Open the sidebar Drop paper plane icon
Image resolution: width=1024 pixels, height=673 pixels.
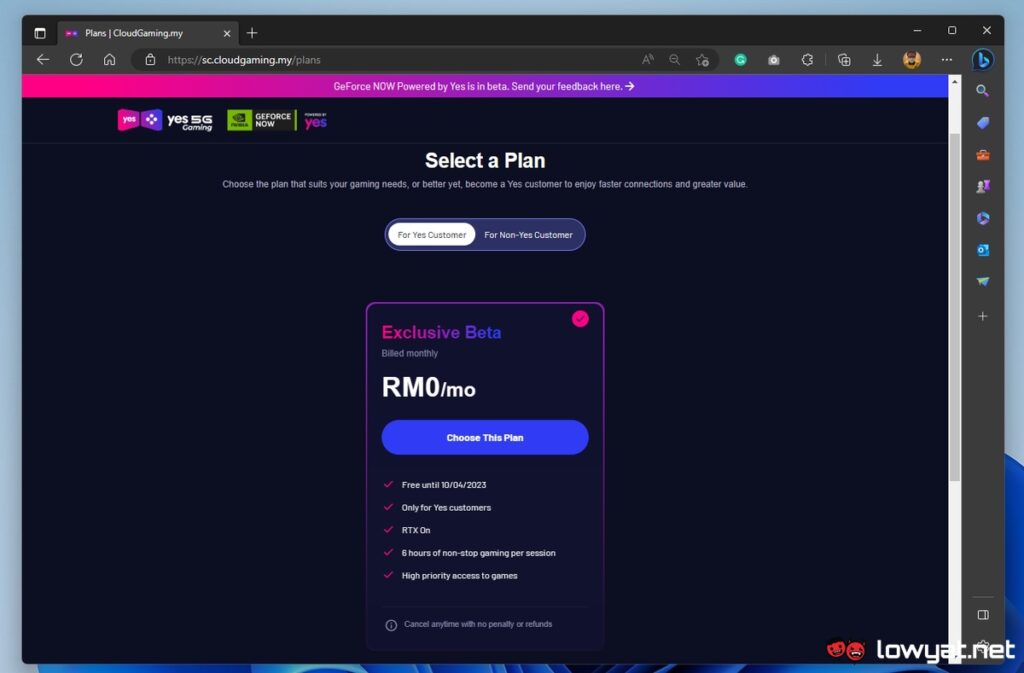[982, 281]
